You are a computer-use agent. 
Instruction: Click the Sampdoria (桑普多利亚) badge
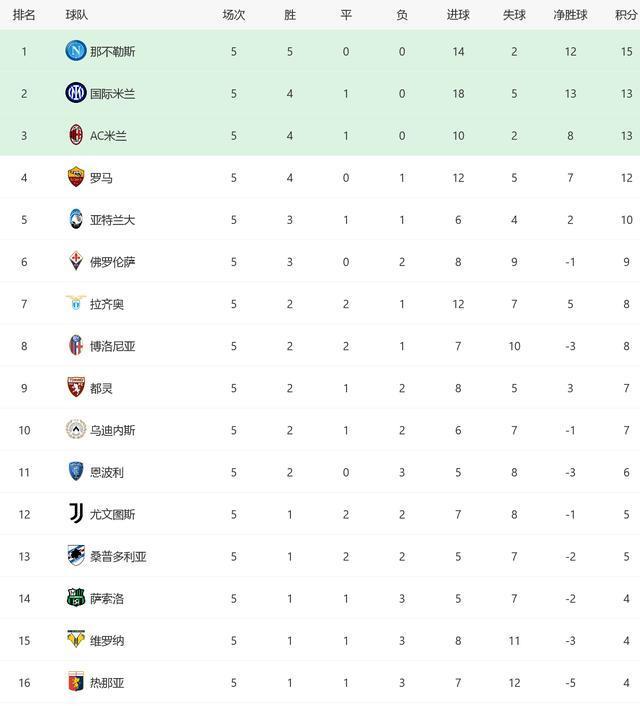[76, 556]
